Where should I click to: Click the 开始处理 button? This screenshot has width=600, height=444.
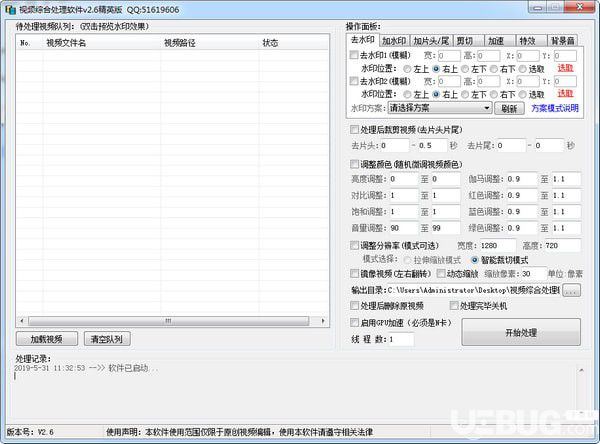521,333
